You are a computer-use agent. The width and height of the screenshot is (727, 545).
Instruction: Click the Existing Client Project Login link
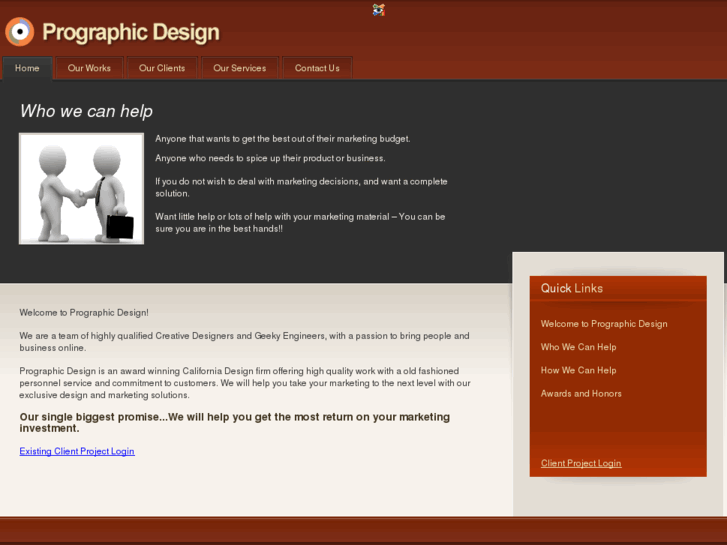point(77,451)
